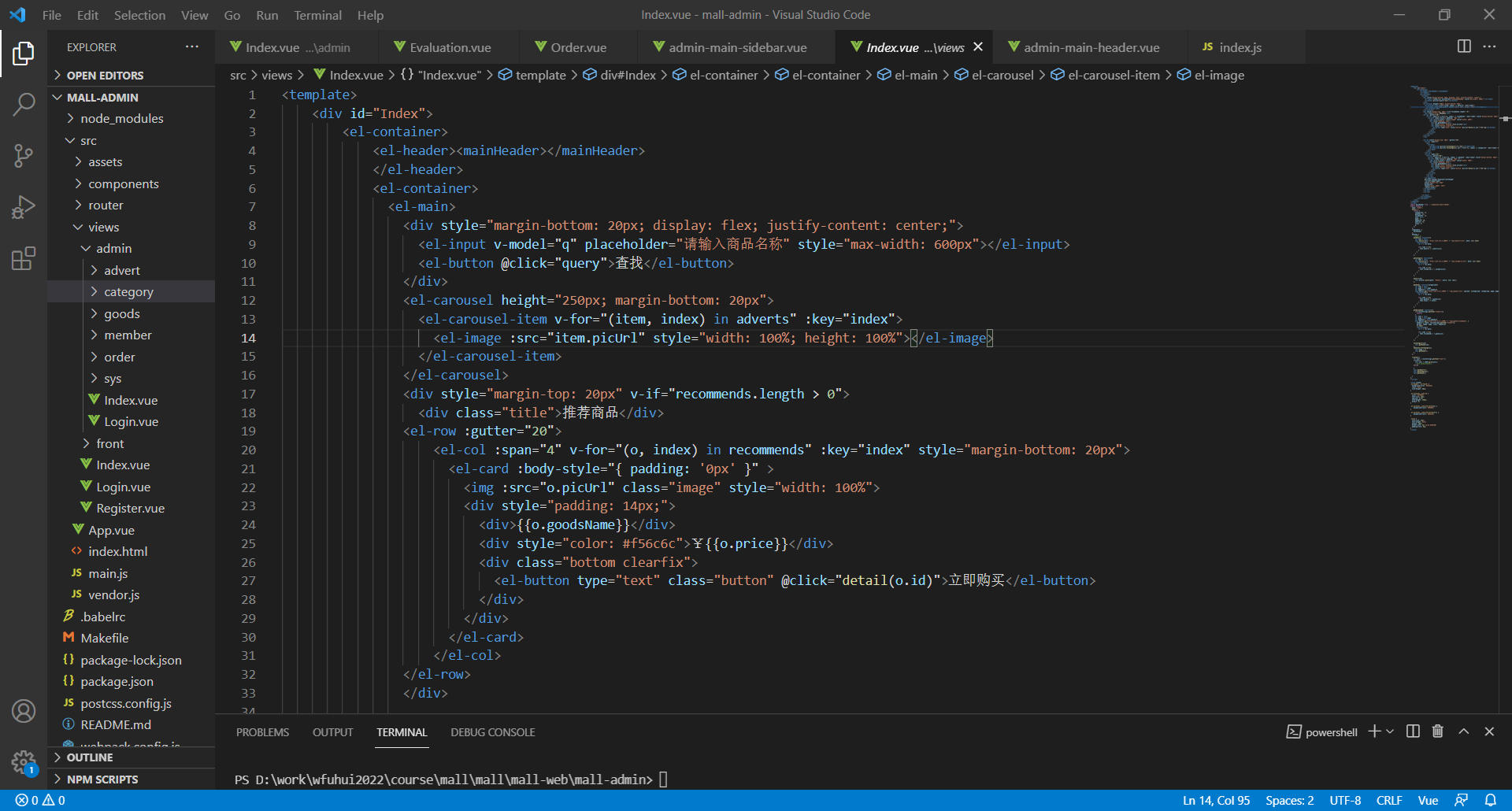Expand the NPM SCRIPTS section
1512x811 pixels.
[131, 779]
